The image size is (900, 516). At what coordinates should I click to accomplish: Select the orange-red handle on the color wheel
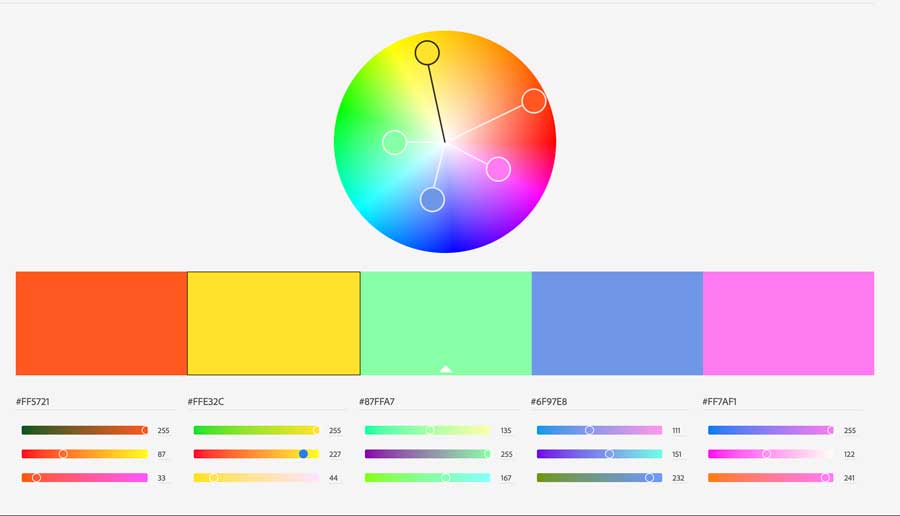(x=534, y=101)
